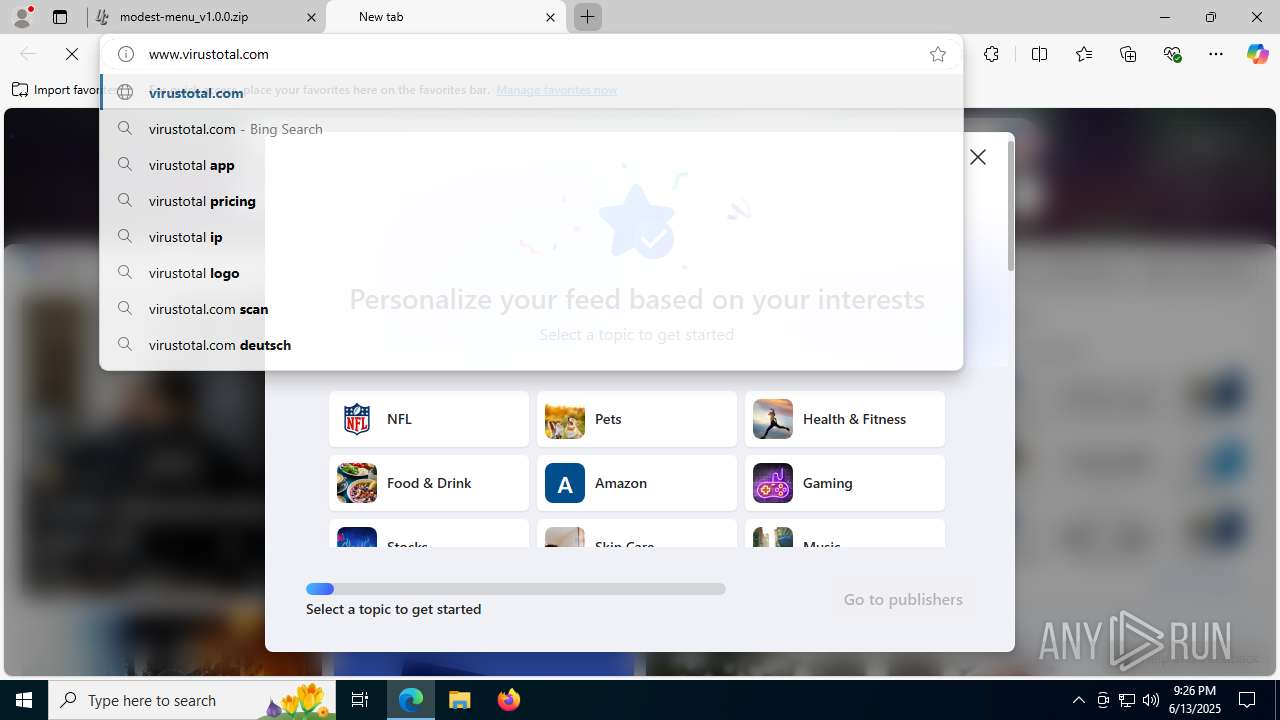Choose the Pets topic card
The height and width of the screenshot is (720, 1280).
tap(637, 419)
